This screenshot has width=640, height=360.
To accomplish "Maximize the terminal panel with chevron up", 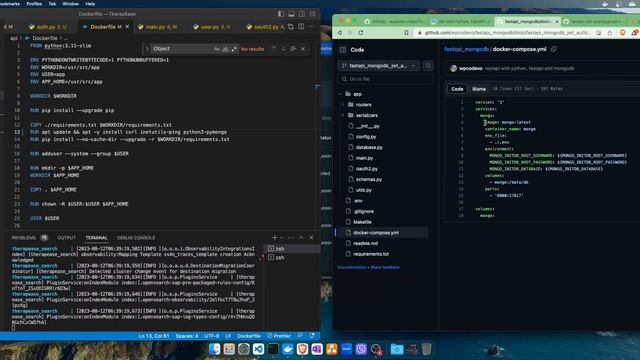I will 301,238.
